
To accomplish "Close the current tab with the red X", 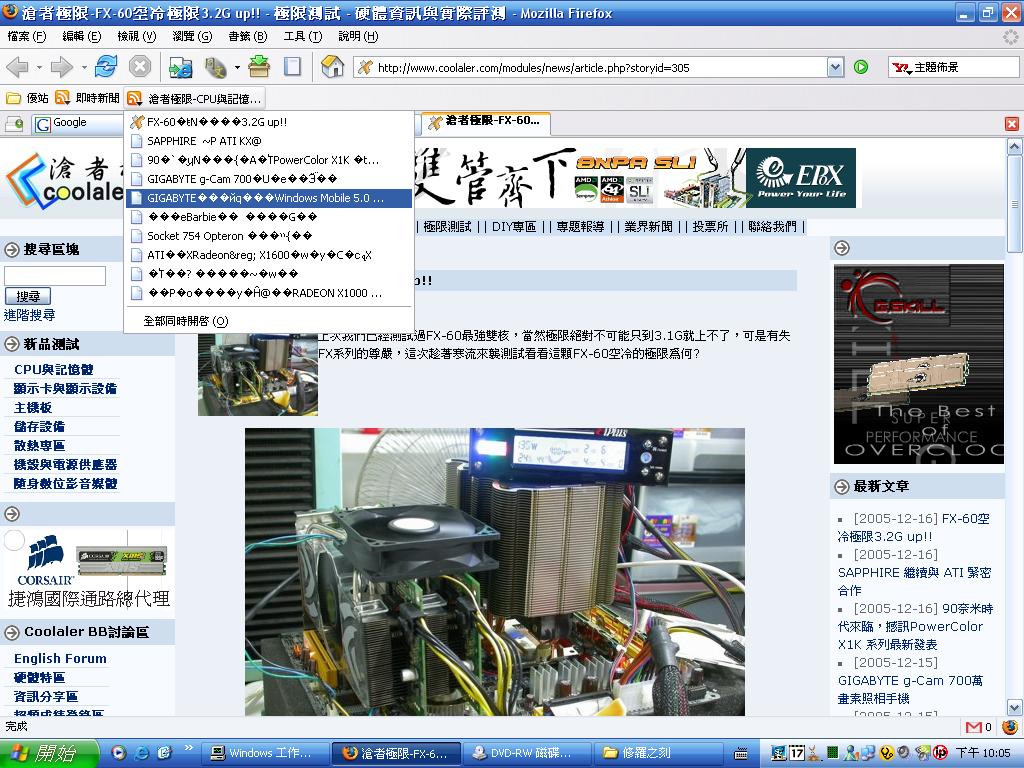I will (x=1011, y=123).
